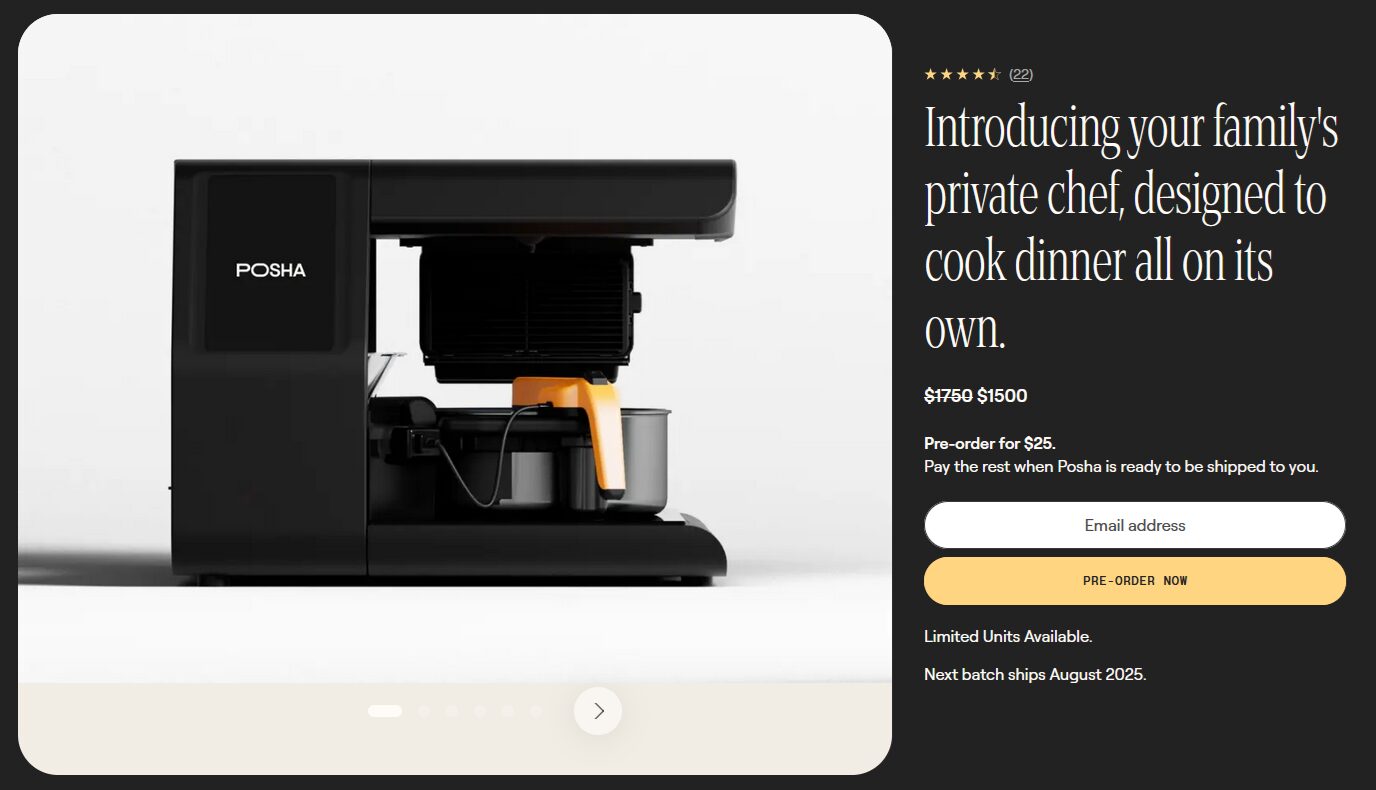This screenshot has height=790, width=1376.
Task: Select the active first carousel indicator
Action: [385, 711]
